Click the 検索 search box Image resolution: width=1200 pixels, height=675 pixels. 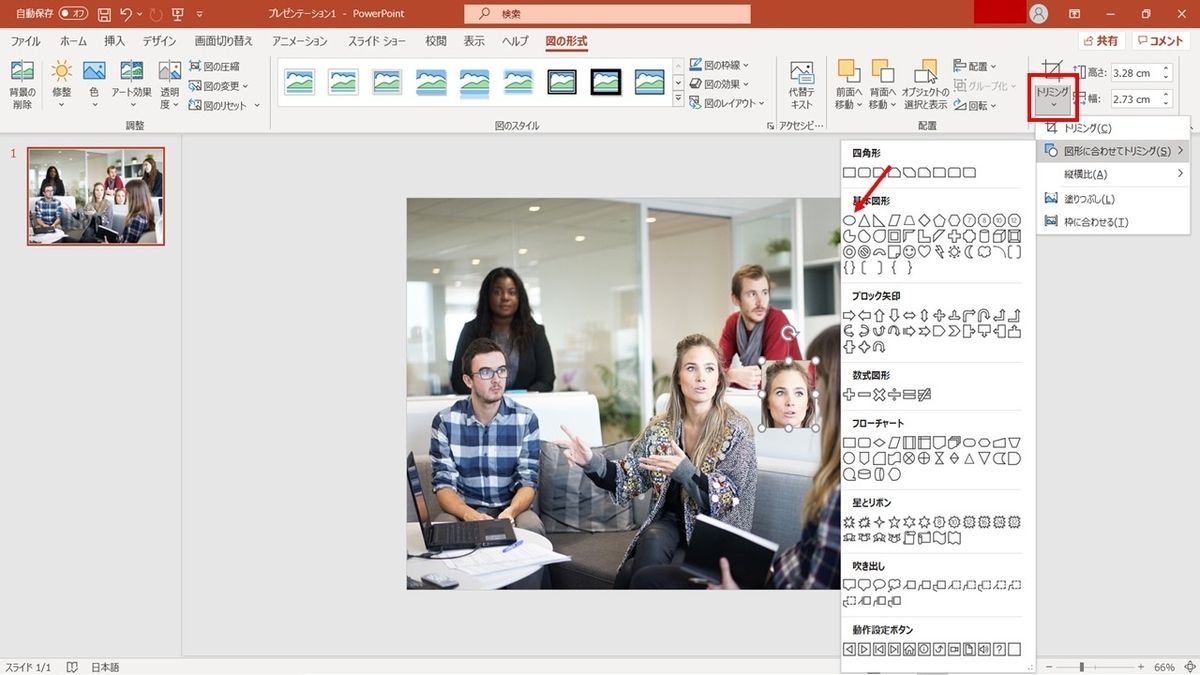click(x=607, y=14)
